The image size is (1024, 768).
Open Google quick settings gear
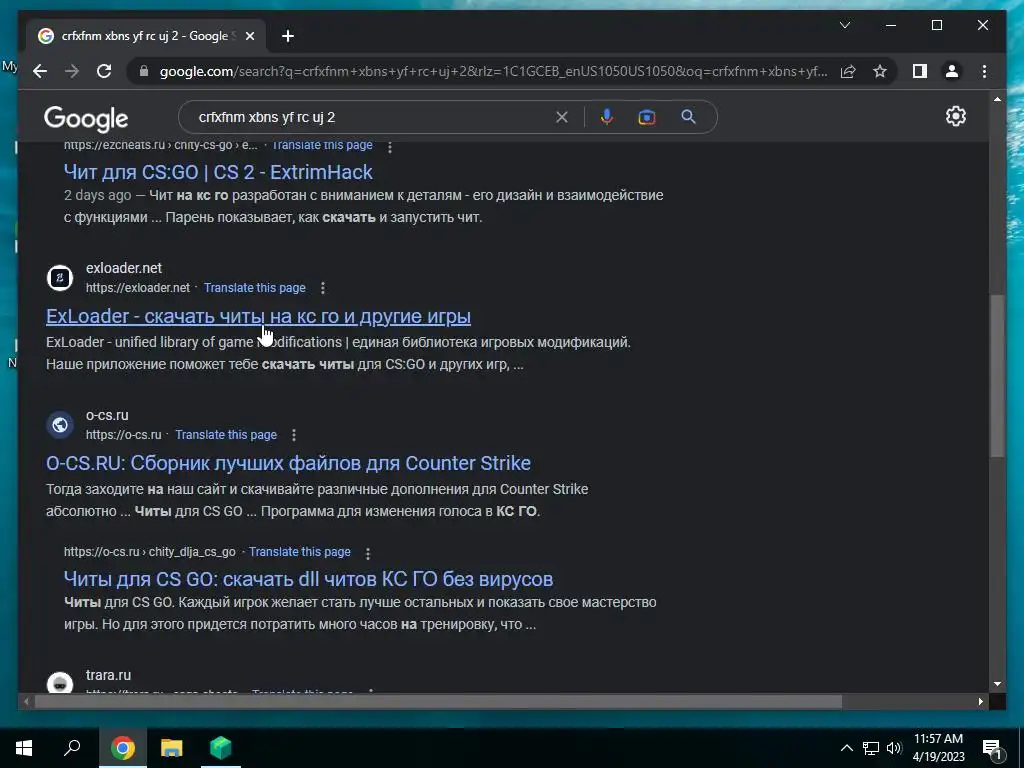pos(955,116)
